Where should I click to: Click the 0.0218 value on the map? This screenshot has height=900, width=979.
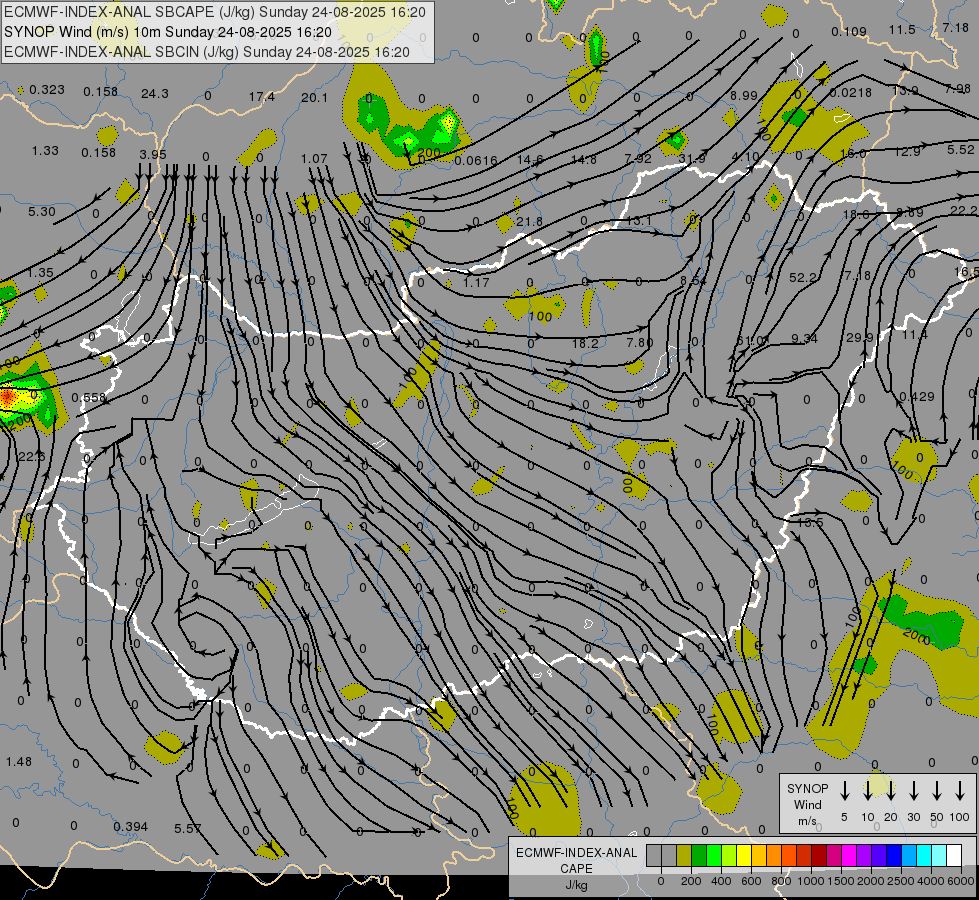[850, 92]
